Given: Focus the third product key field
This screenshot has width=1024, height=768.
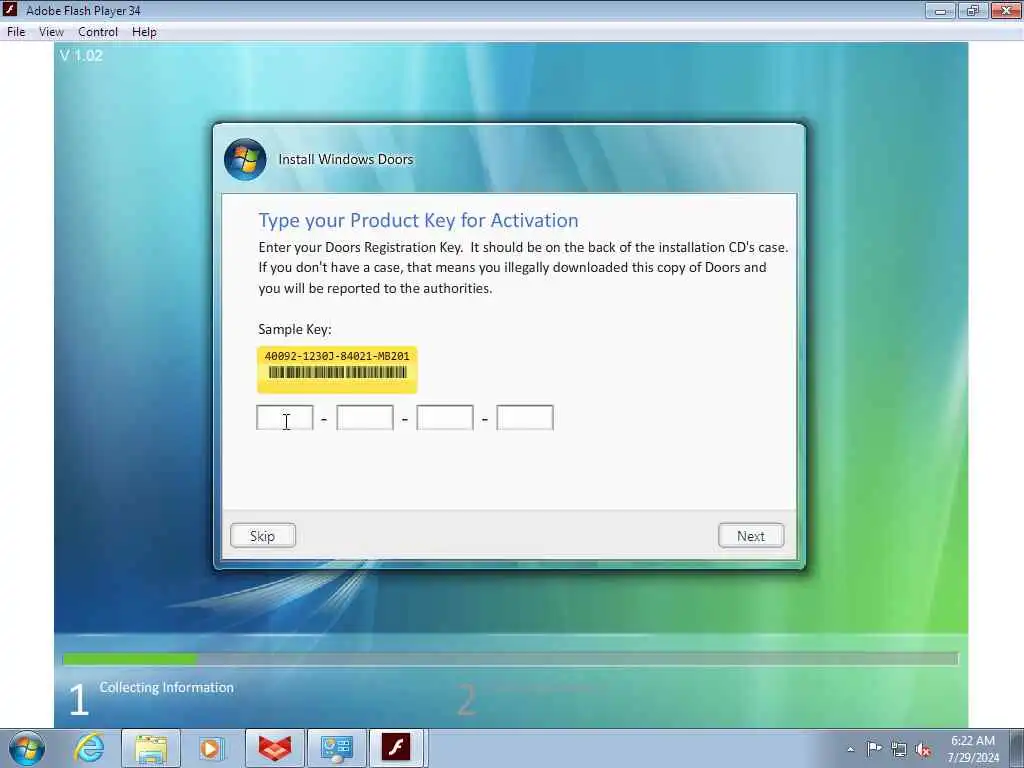Looking at the screenshot, I should click(445, 417).
